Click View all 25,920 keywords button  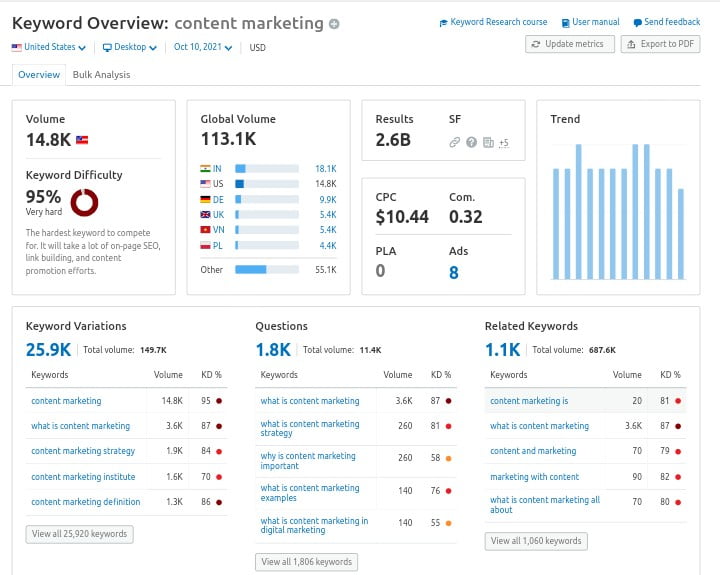point(79,534)
